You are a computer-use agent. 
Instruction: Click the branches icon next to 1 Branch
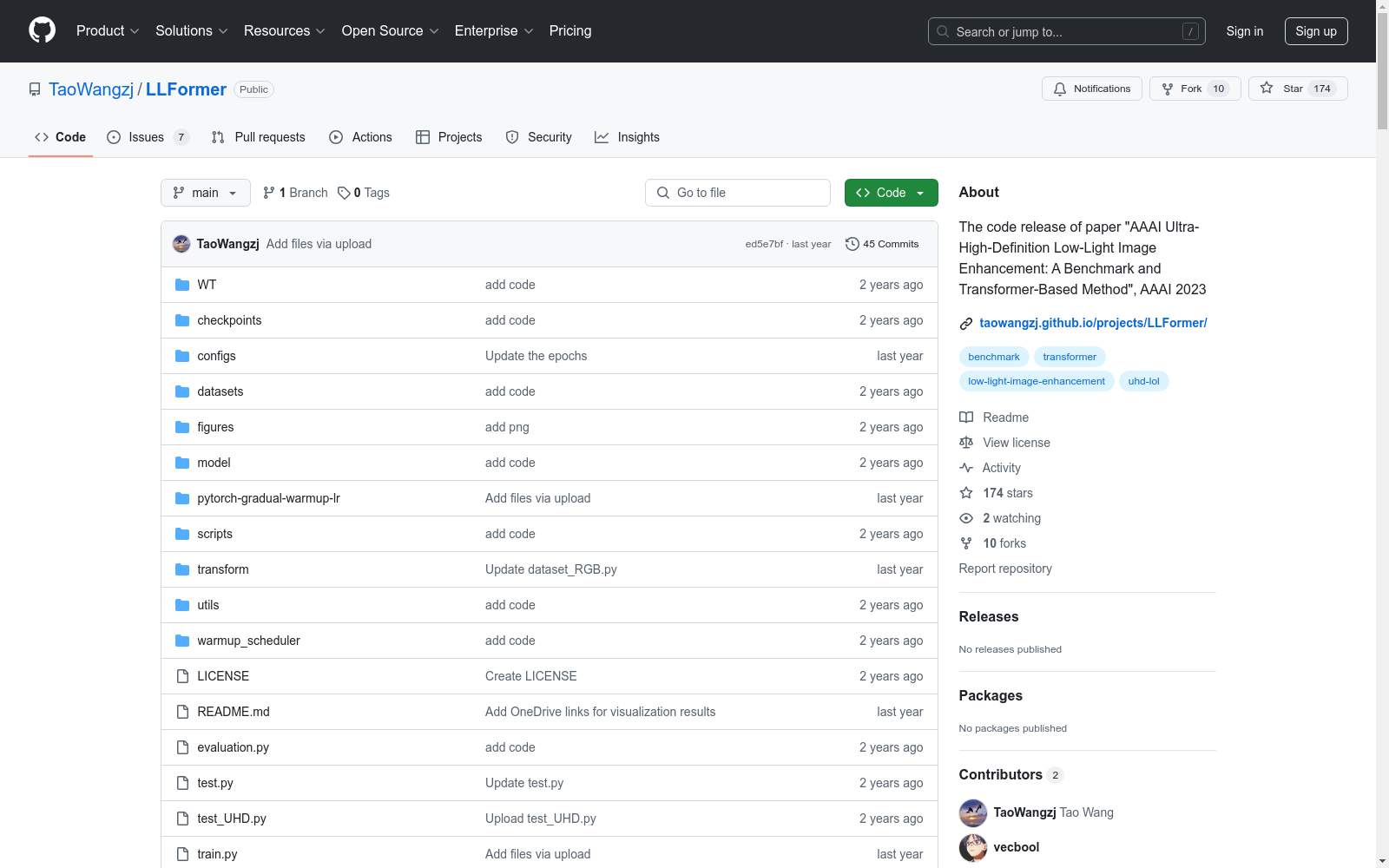click(269, 193)
